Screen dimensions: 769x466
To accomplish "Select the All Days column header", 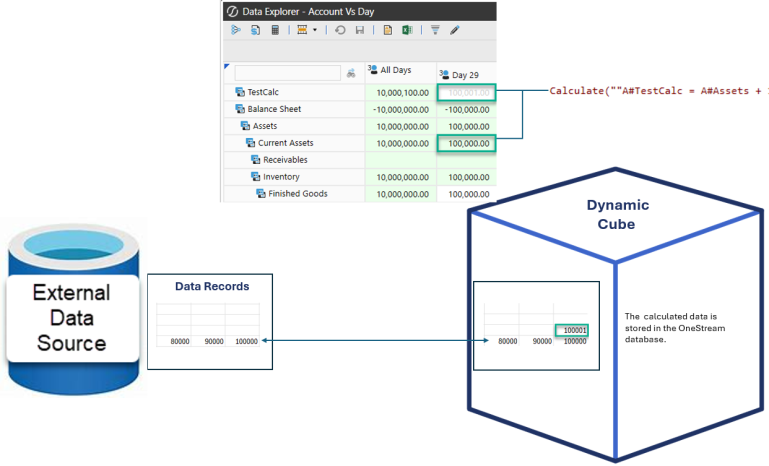I will (400, 70).
